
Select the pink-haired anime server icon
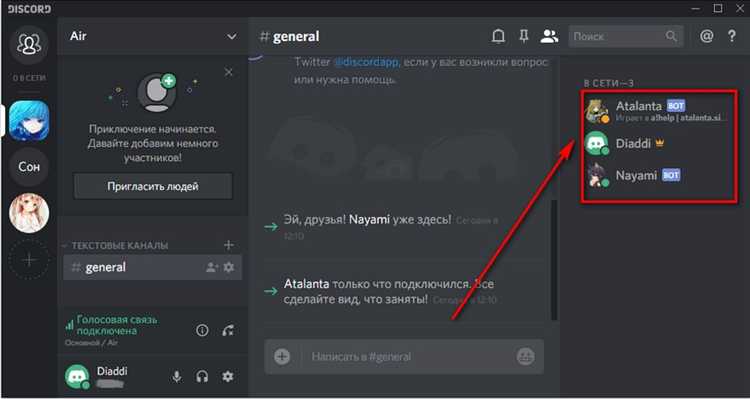pyautogui.click(x=29, y=213)
